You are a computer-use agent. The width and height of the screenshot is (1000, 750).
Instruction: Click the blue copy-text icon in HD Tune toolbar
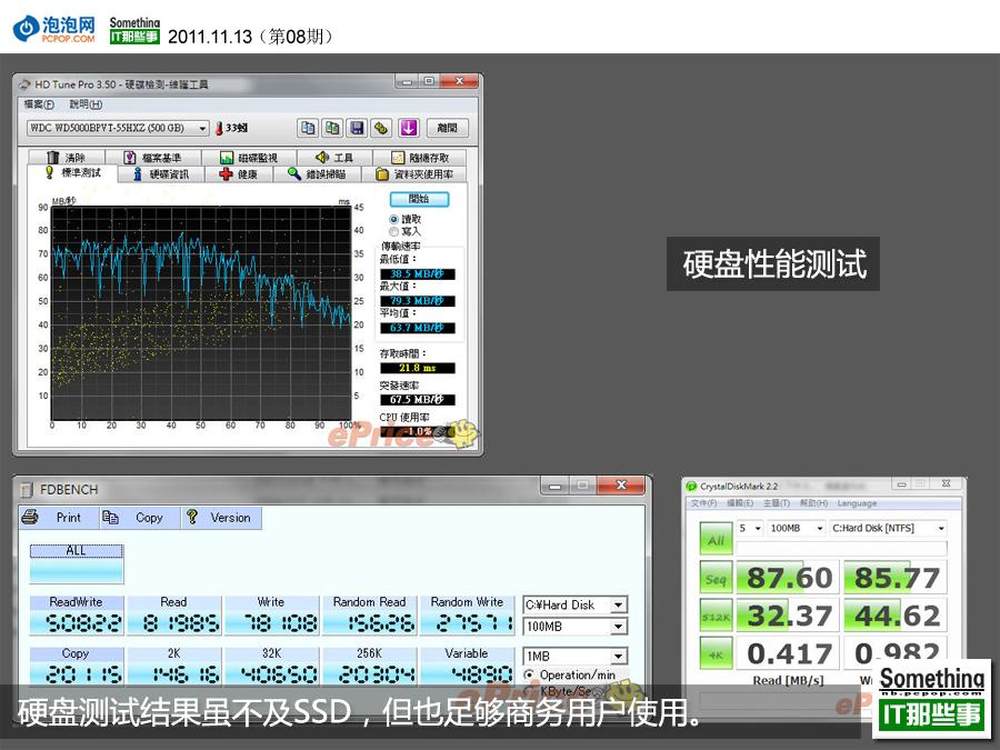click(x=307, y=128)
